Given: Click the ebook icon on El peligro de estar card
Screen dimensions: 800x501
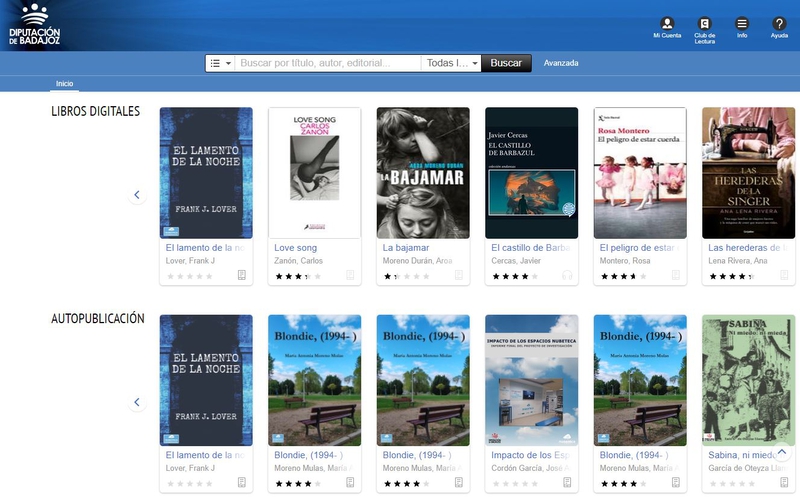Looking at the screenshot, I should coord(676,275).
